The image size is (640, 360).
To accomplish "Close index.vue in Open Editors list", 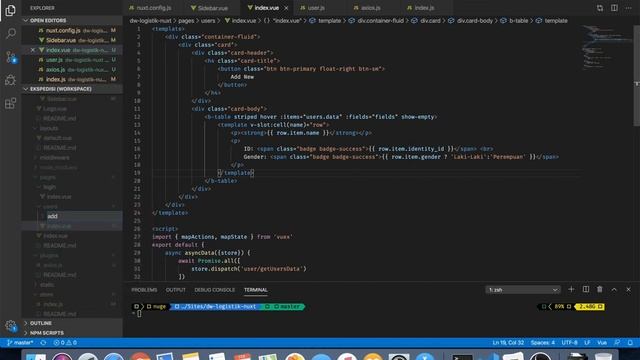I will (33, 50).
